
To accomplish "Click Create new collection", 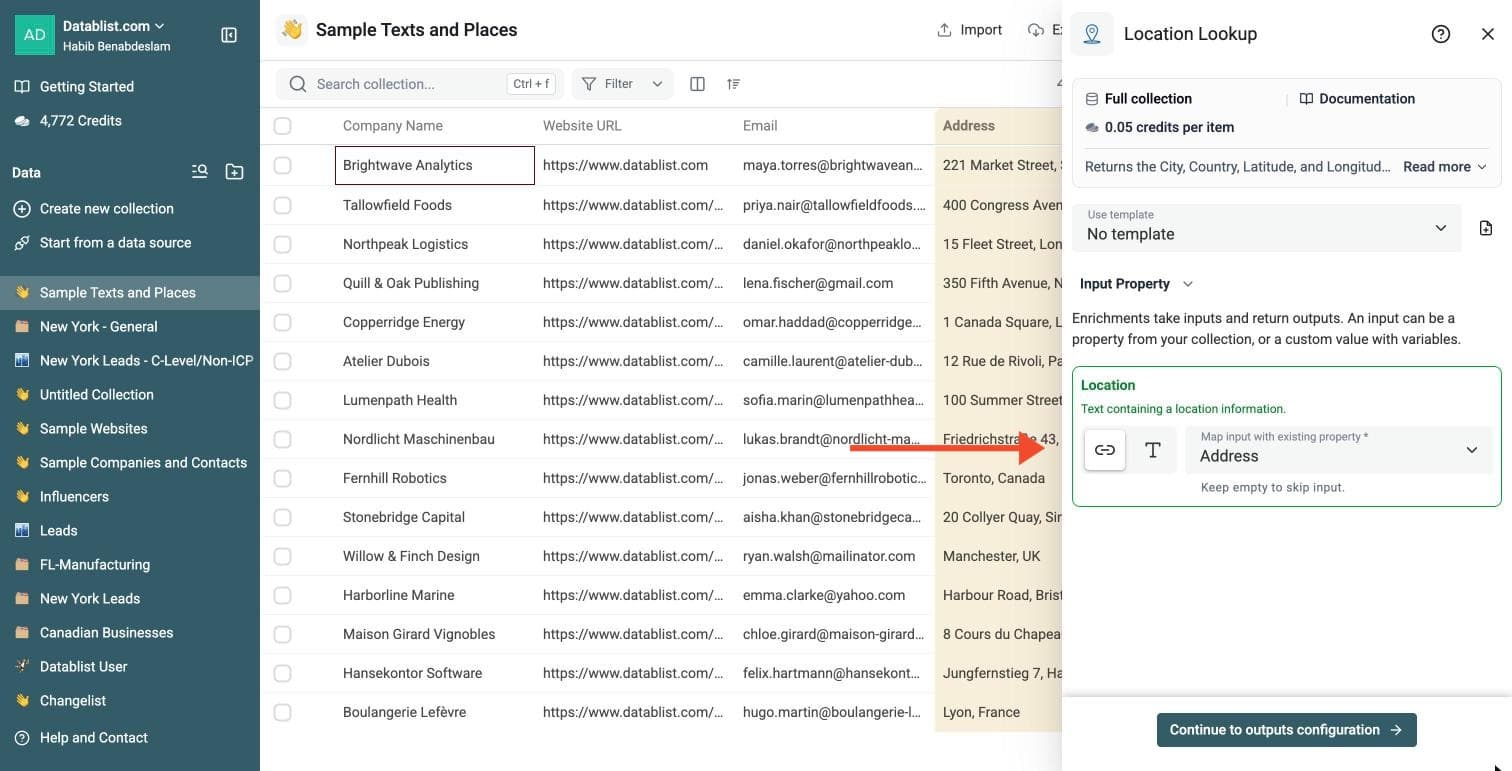I will click(107, 209).
